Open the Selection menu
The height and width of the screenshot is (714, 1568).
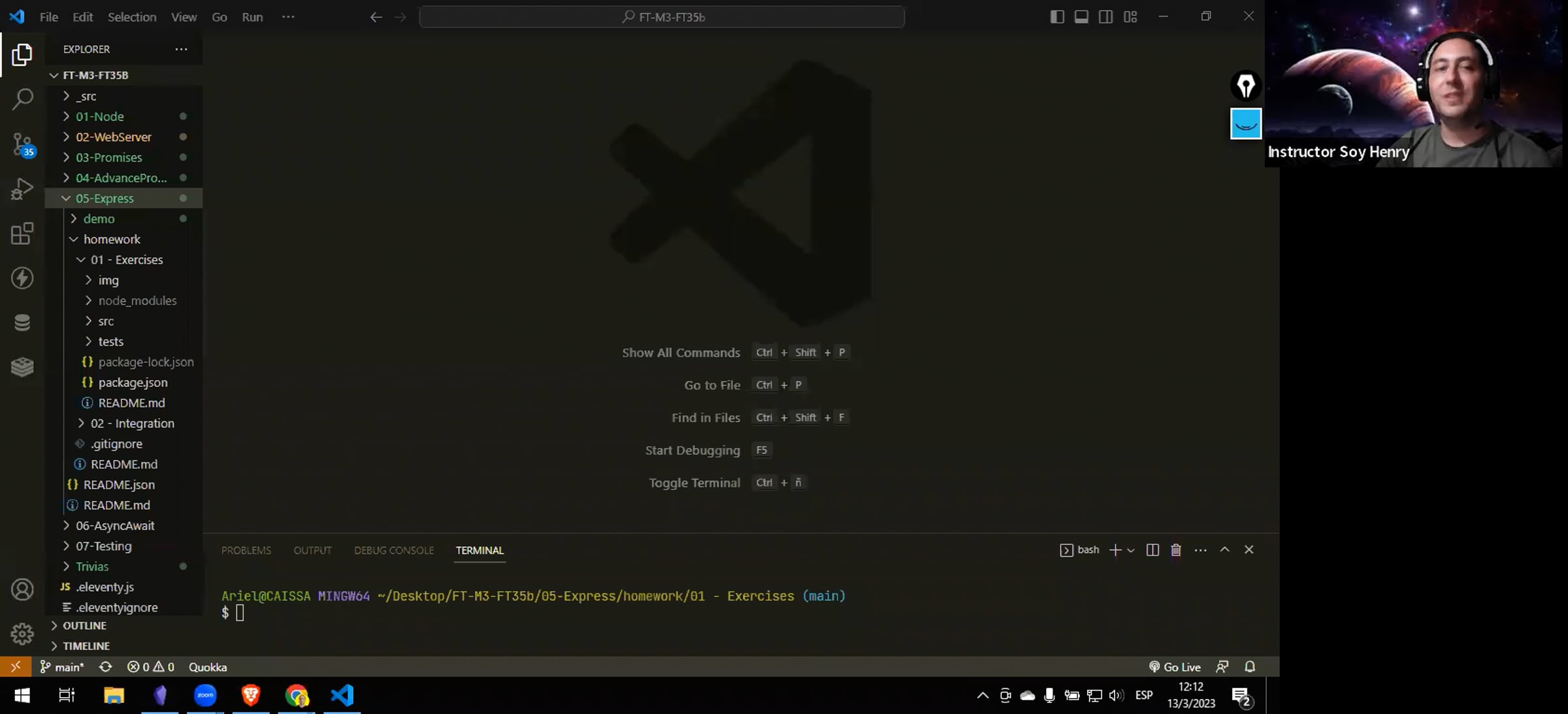tap(132, 17)
